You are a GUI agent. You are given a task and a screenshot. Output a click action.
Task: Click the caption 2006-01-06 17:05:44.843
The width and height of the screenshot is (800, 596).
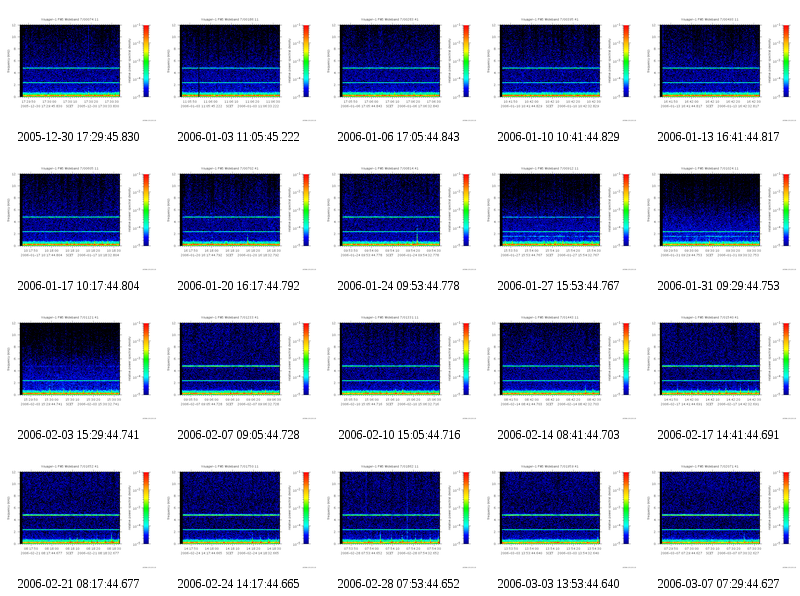(398, 137)
